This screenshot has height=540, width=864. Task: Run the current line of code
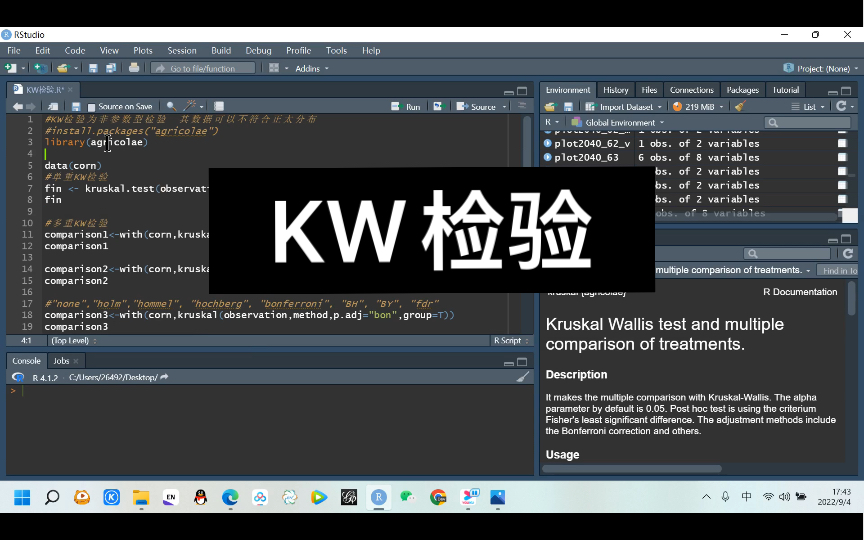point(406,106)
